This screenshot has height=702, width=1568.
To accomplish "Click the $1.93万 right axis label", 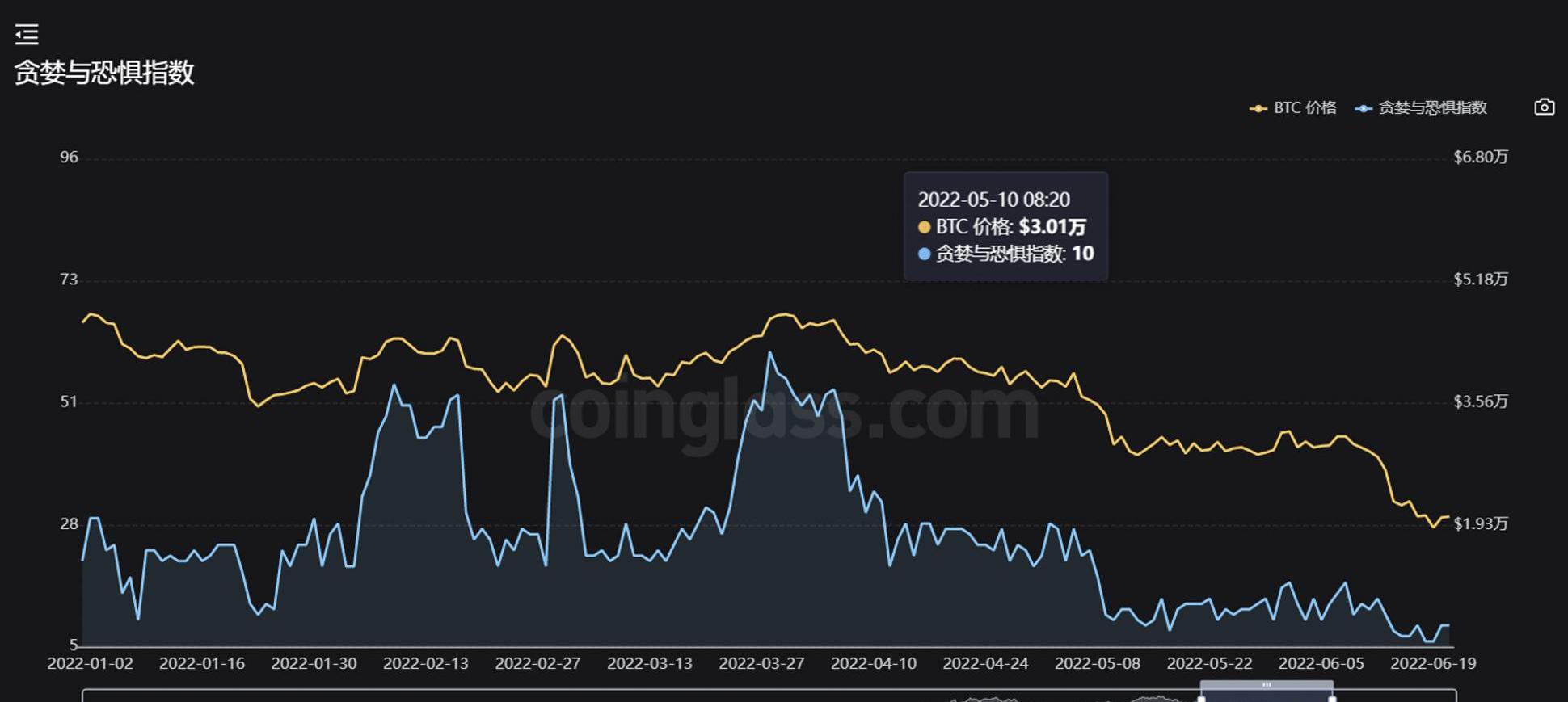I will point(1481,523).
